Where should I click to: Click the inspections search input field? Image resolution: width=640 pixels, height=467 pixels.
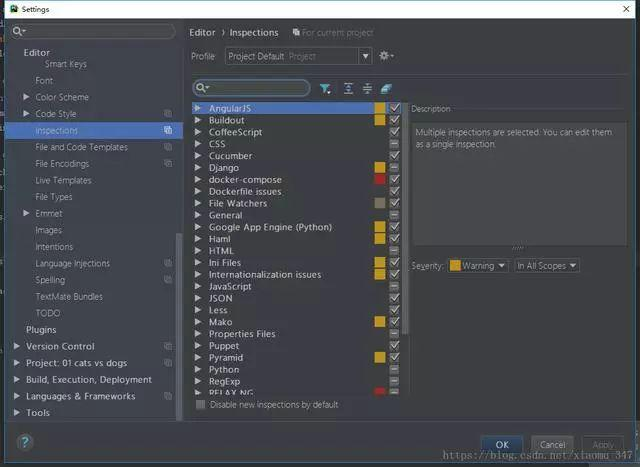[251, 88]
